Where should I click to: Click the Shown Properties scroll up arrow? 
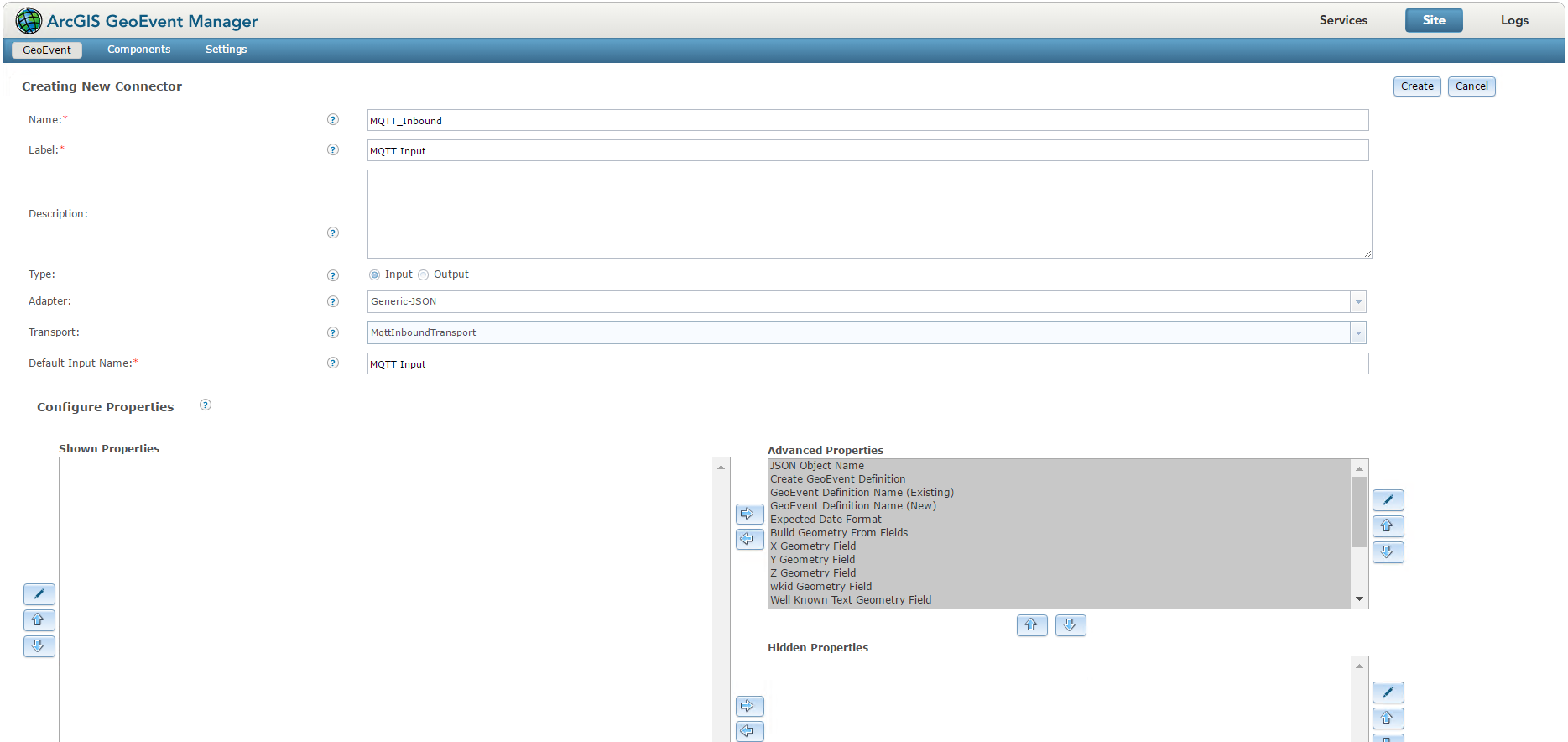tap(721, 467)
